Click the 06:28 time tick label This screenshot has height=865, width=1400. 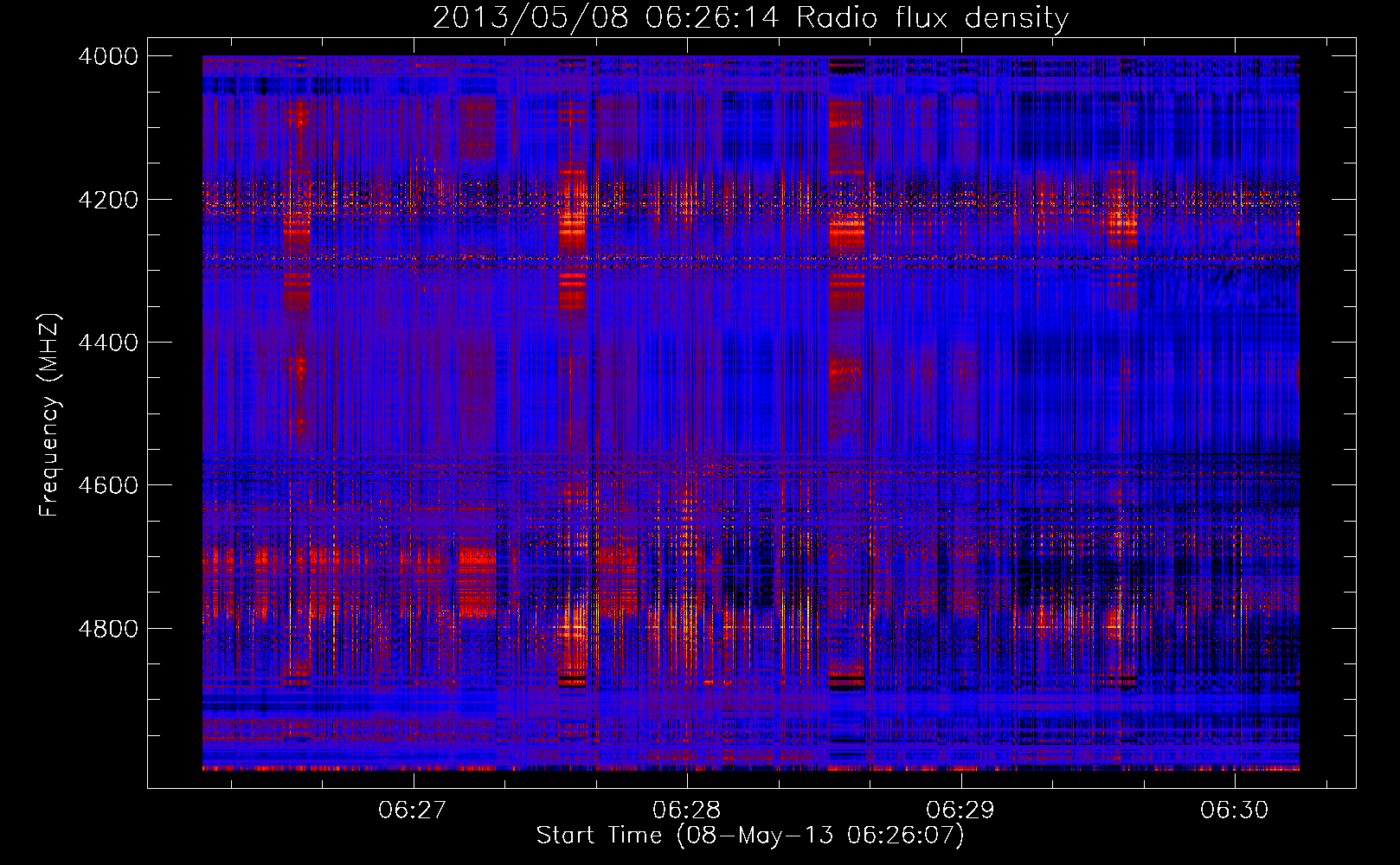pyautogui.click(x=687, y=810)
